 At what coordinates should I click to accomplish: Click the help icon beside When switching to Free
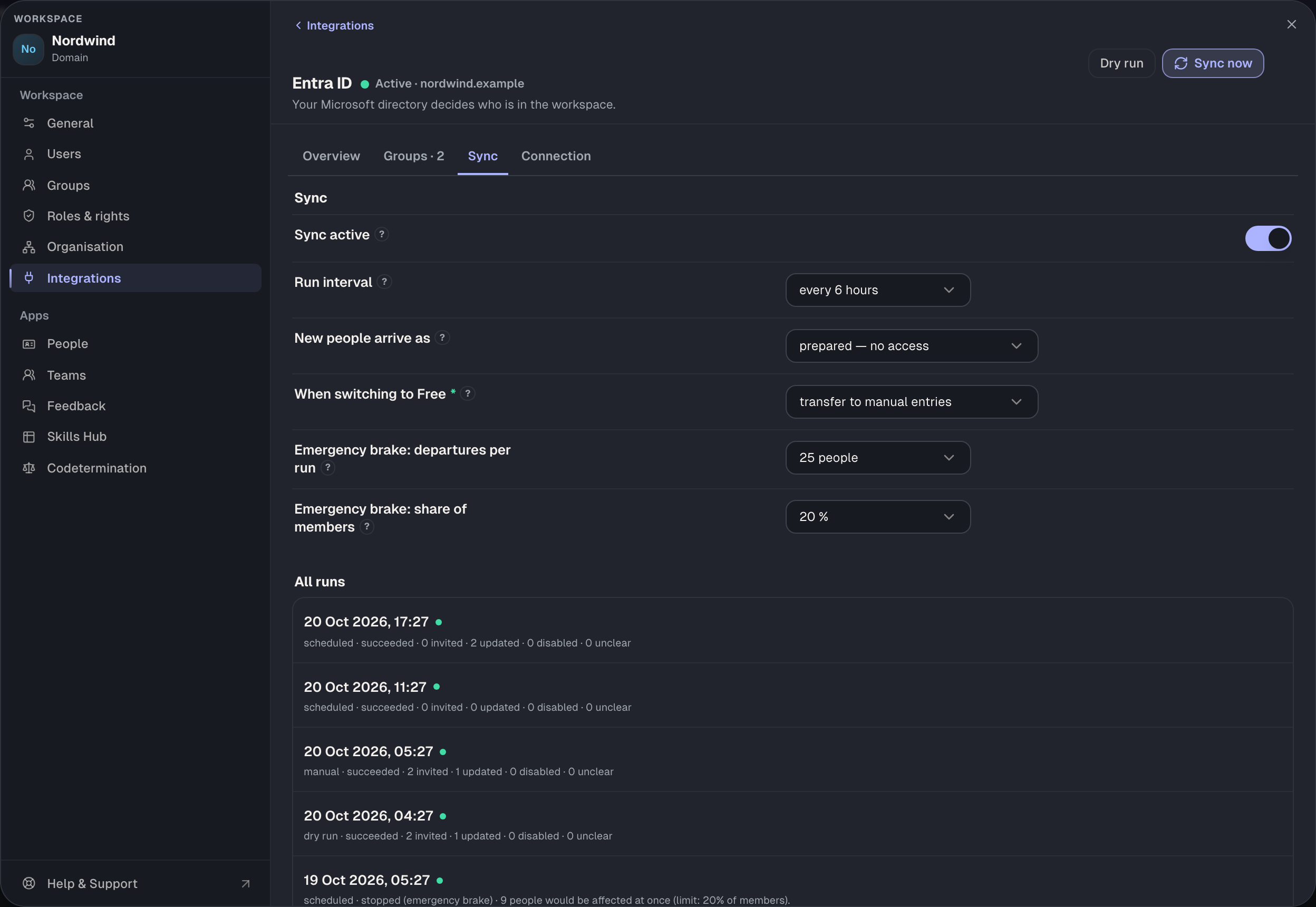point(468,393)
